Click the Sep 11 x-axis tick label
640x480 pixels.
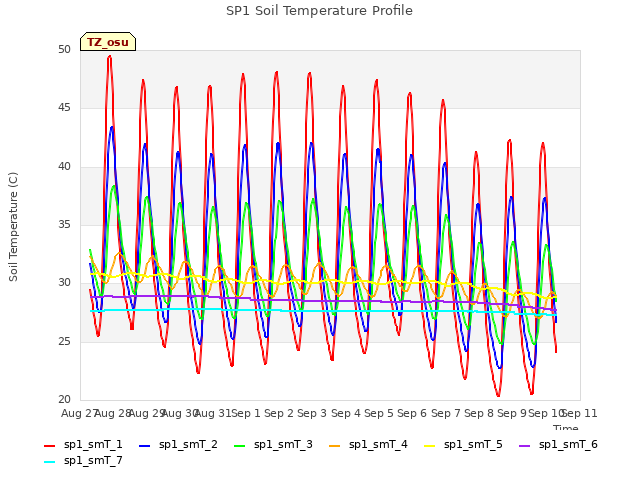(x=580, y=413)
